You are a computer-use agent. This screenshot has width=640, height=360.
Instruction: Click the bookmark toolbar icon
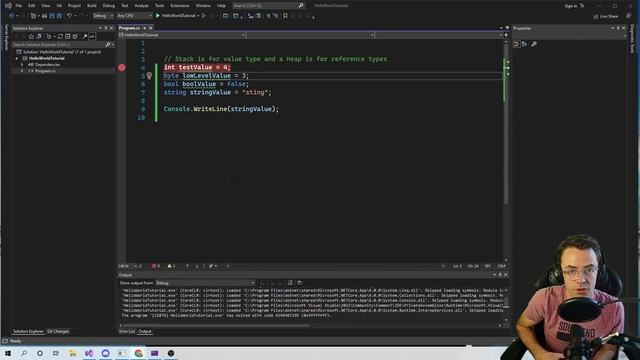tap(285, 16)
